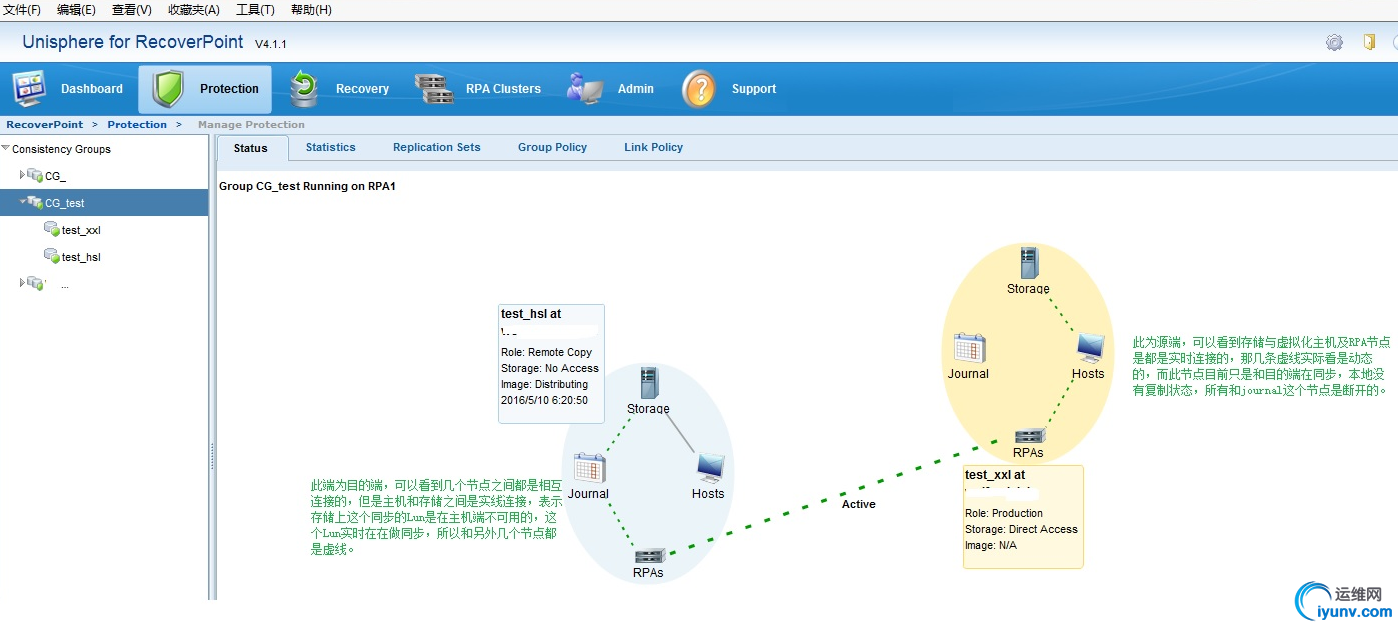Click 'Image: Distributing' text
Screen dimensions: 1398x628
545,384
